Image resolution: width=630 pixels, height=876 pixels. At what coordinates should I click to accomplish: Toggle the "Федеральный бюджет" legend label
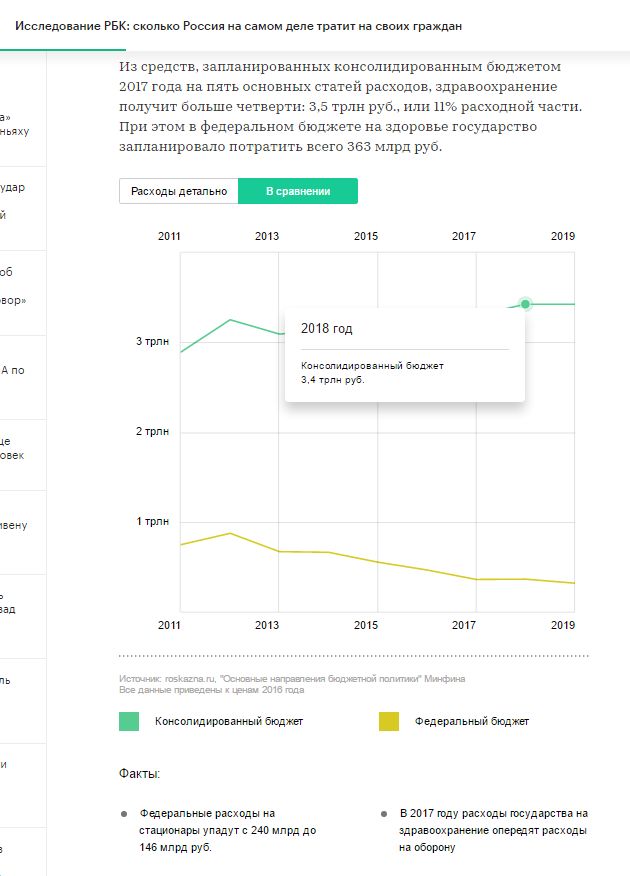click(472, 721)
